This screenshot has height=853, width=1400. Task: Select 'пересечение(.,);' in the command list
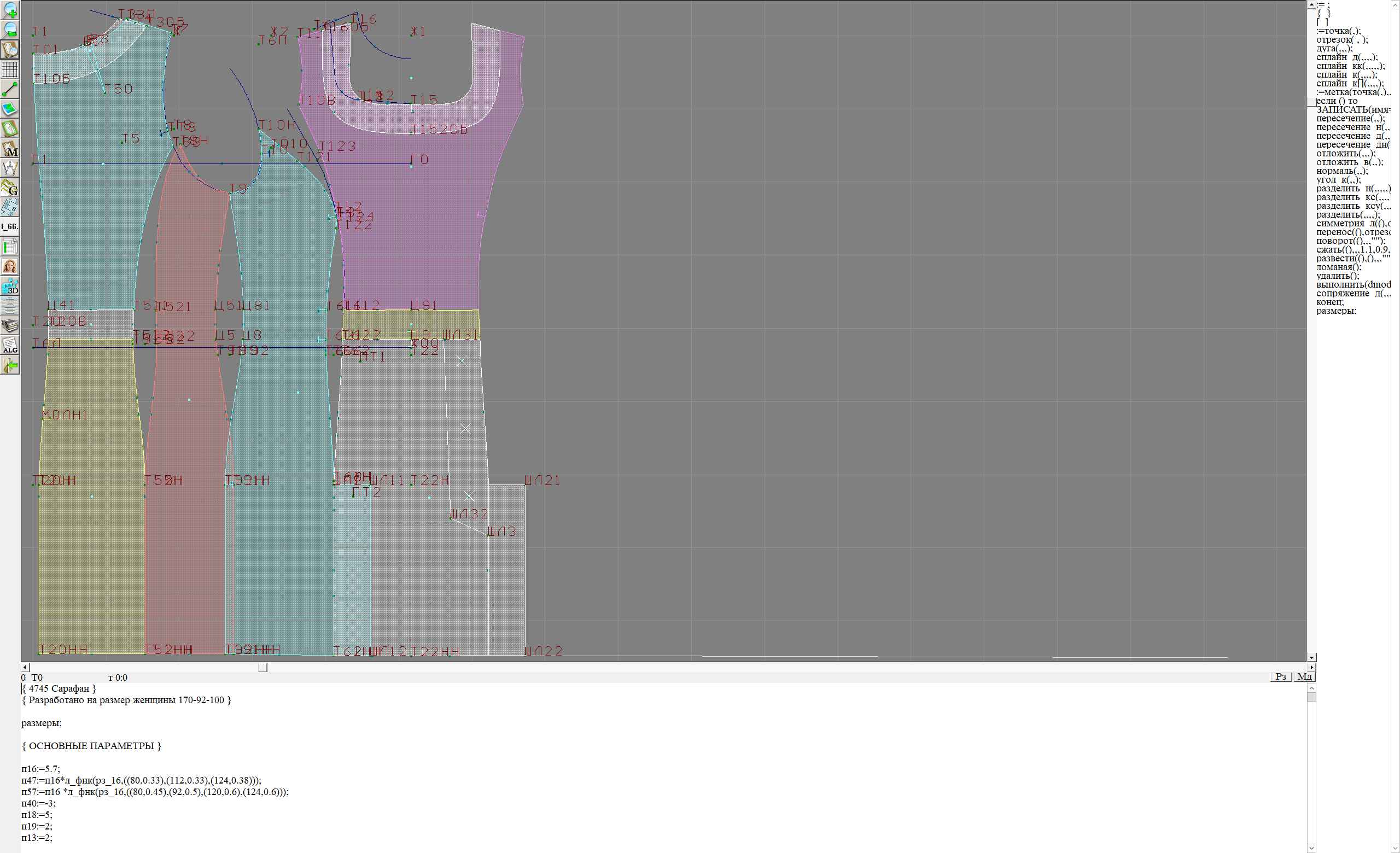click(x=1351, y=119)
